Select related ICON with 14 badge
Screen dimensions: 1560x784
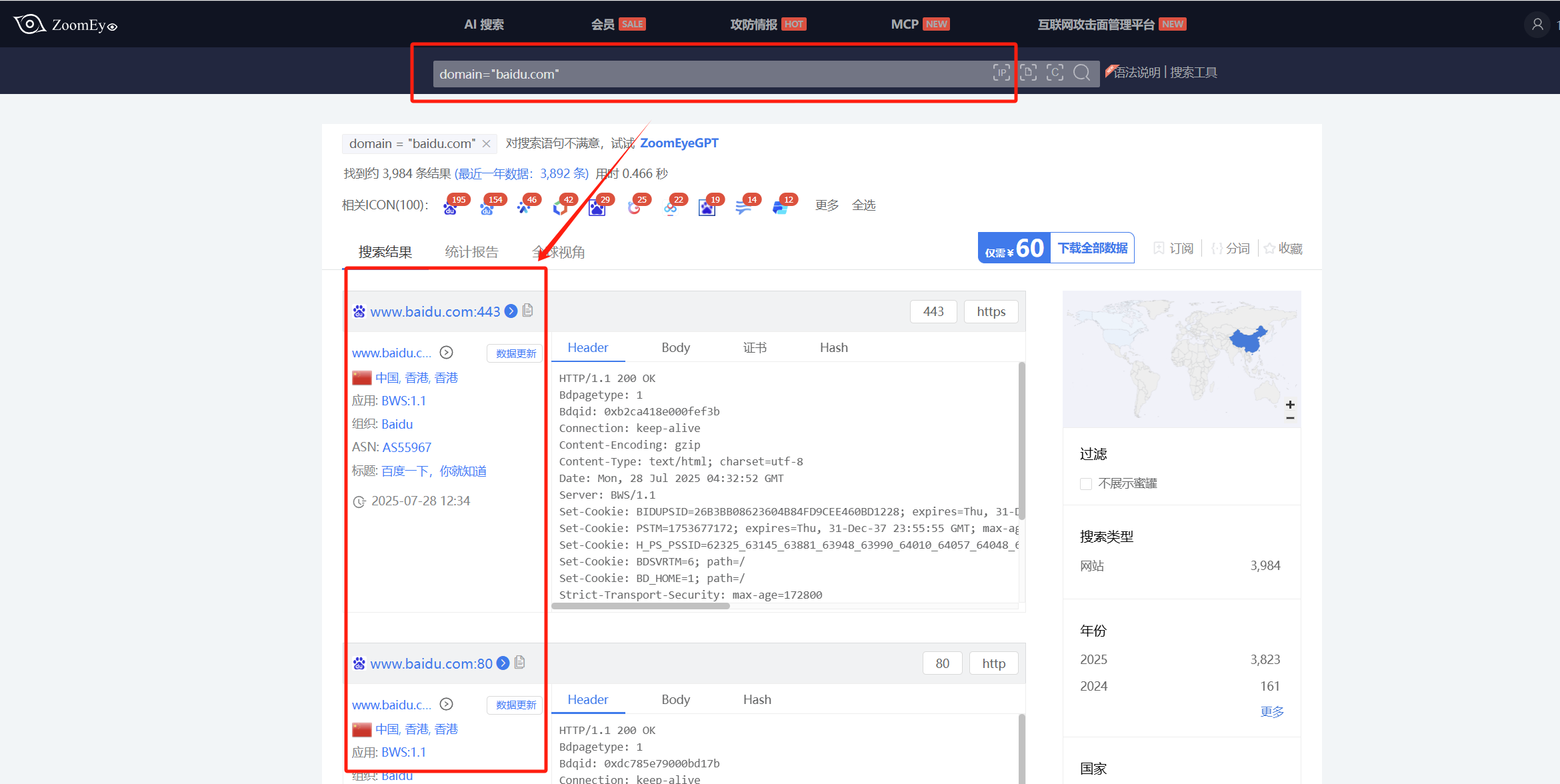pos(744,208)
